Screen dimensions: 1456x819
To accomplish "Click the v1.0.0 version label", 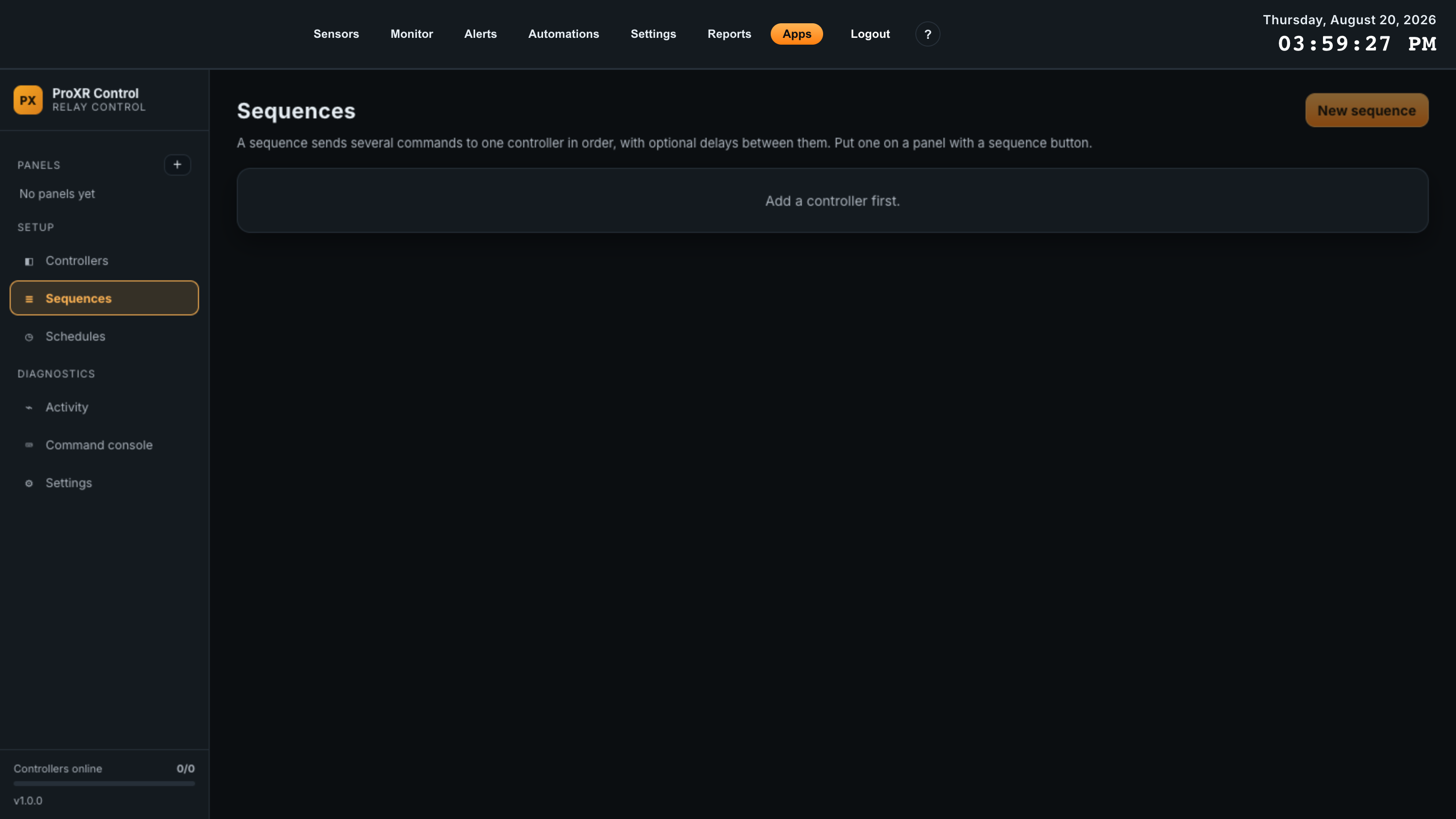I will coord(28,801).
